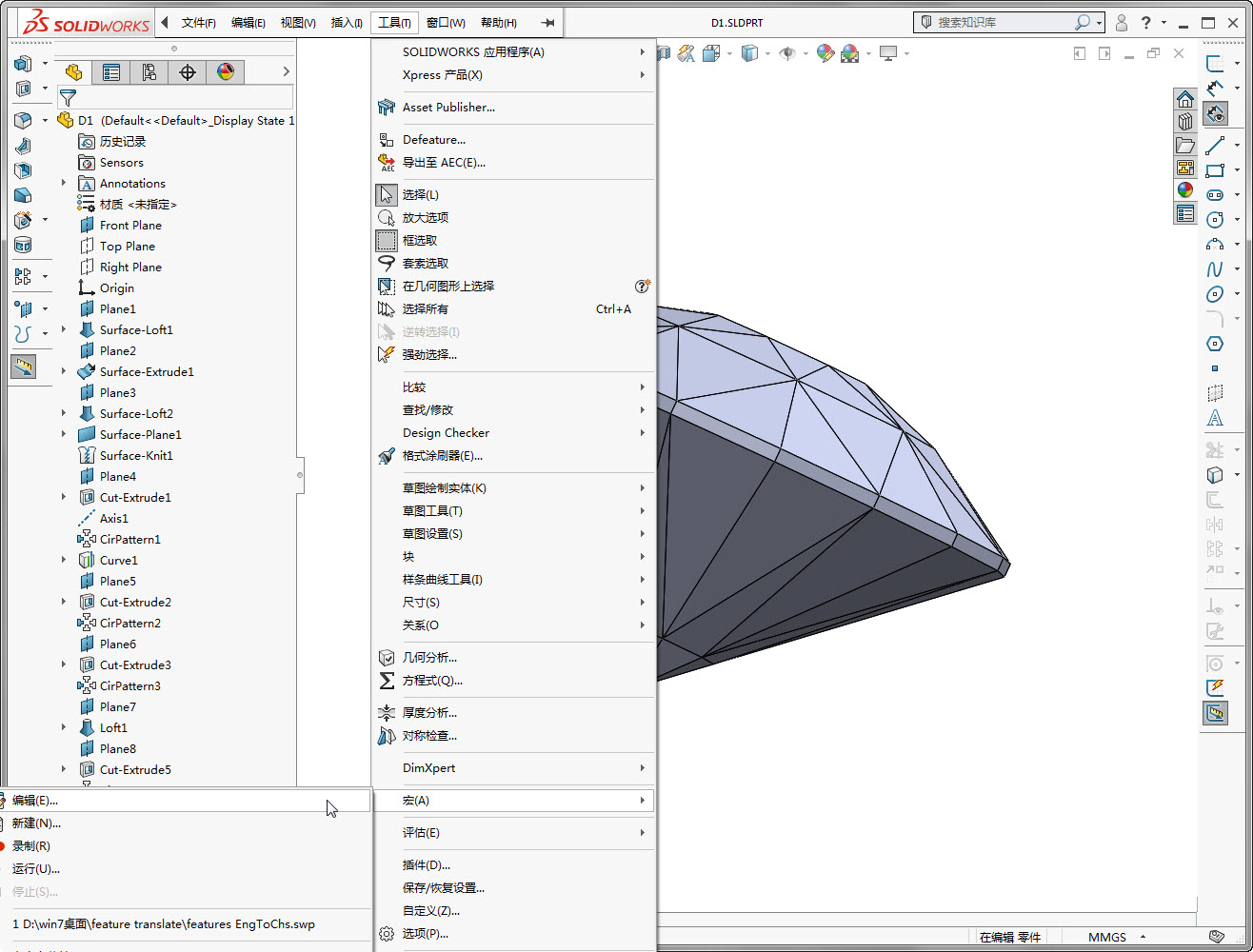Select the line sketch tool
Image resolution: width=1253 pixels, height=952 pixels.
(x=1215, y=146)
